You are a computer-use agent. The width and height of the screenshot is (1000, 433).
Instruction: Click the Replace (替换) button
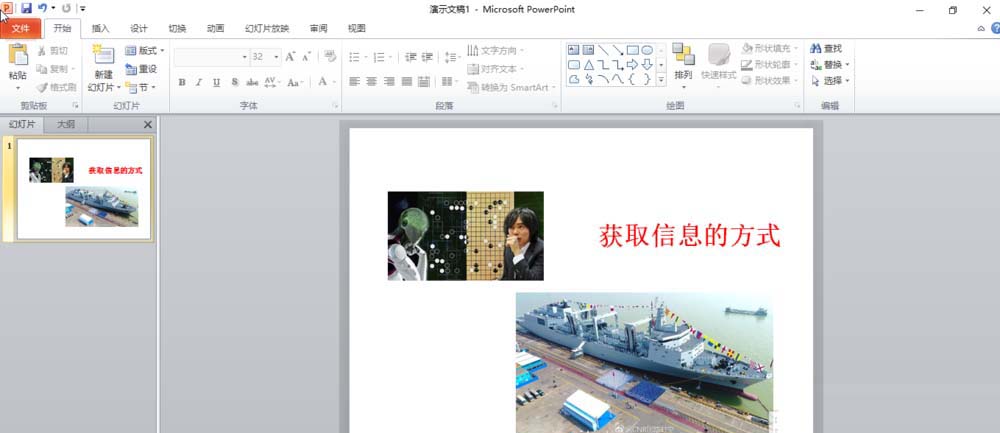coord(829,64)
